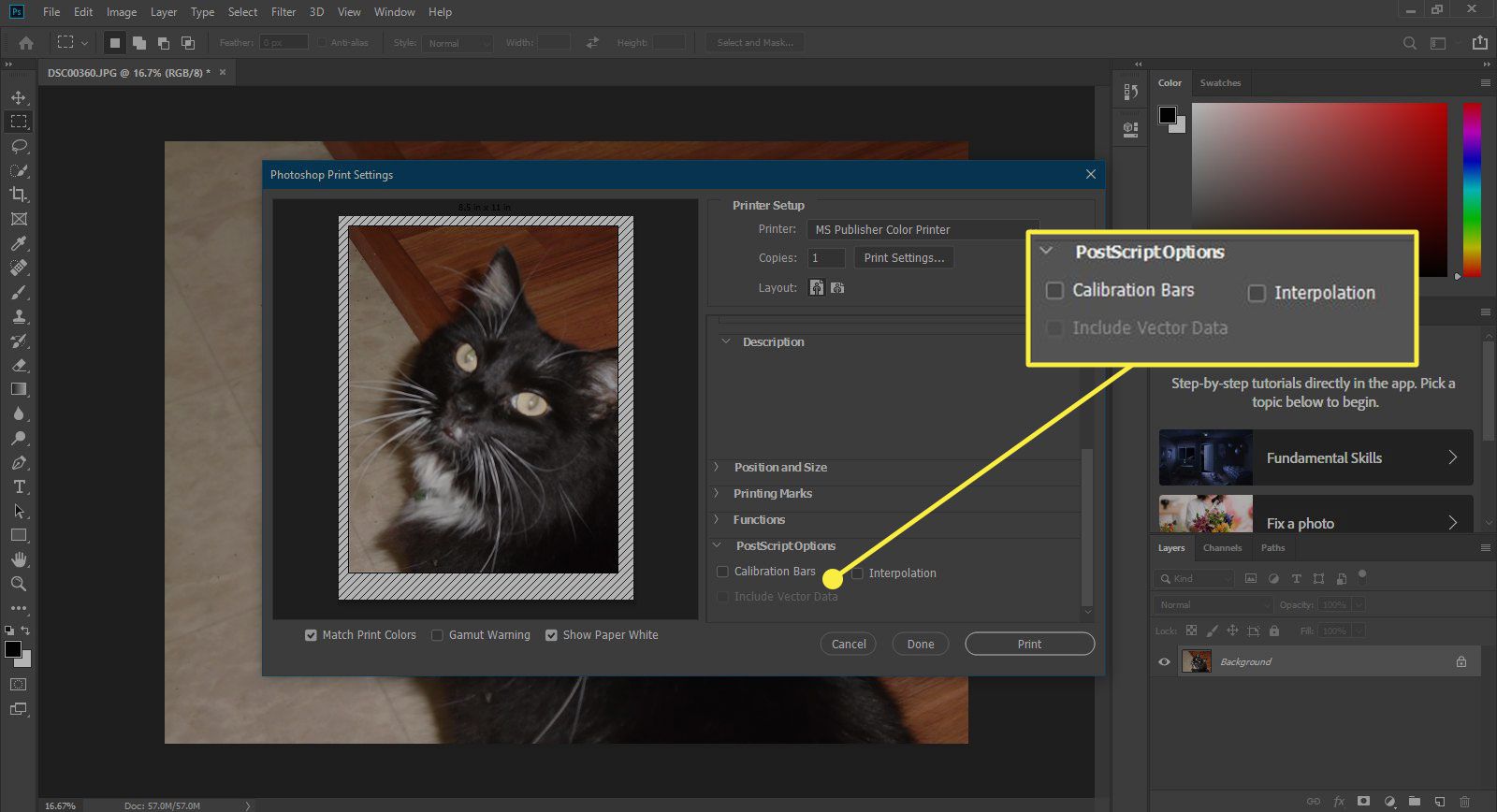Hide the Background layer with eye icon
The height and width of the screenshot is (812, 1497).
[1164, 661]
